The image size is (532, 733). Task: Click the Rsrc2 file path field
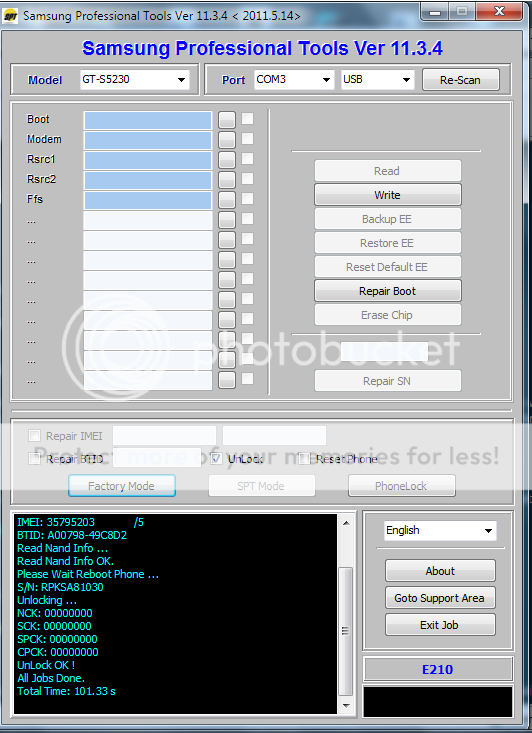tap(148, 180)
